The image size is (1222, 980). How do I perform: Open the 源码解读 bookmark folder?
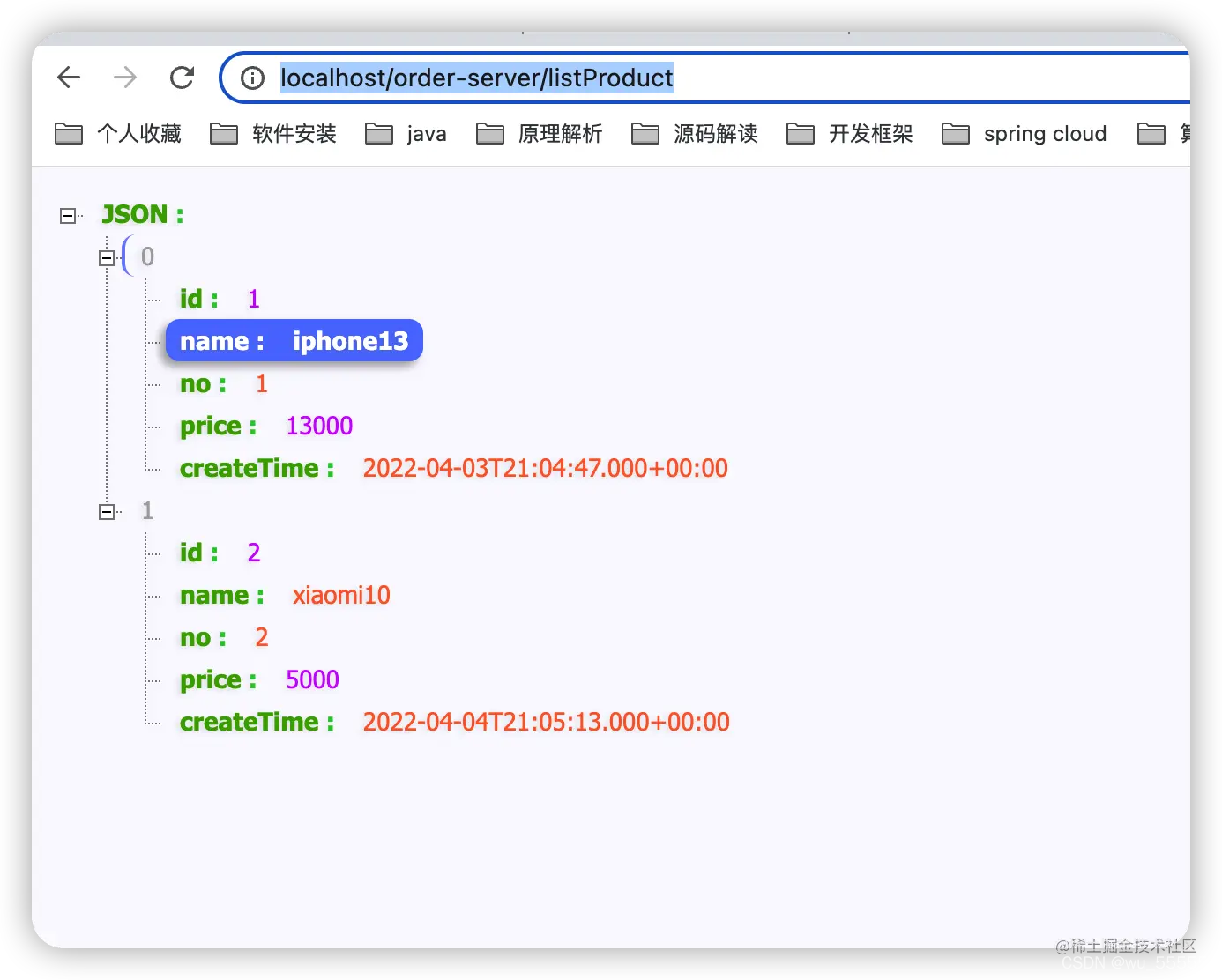point(695,134)
